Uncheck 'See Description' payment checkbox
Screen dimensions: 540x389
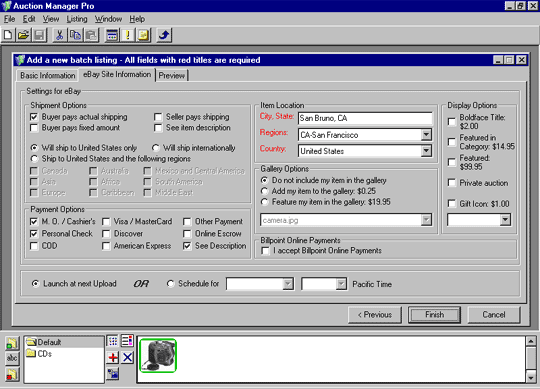187,246
